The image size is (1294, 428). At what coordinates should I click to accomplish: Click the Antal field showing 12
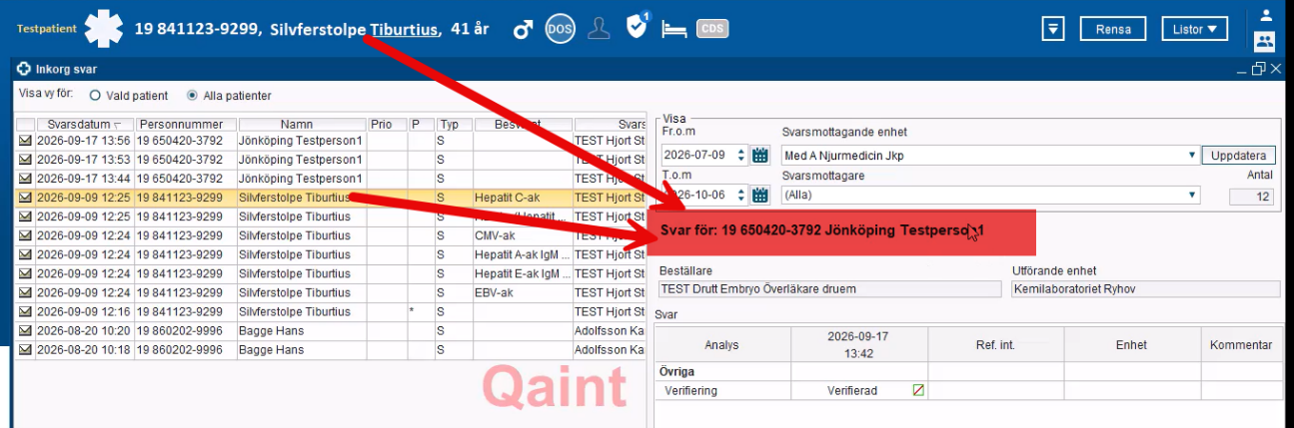point(1251,197)
